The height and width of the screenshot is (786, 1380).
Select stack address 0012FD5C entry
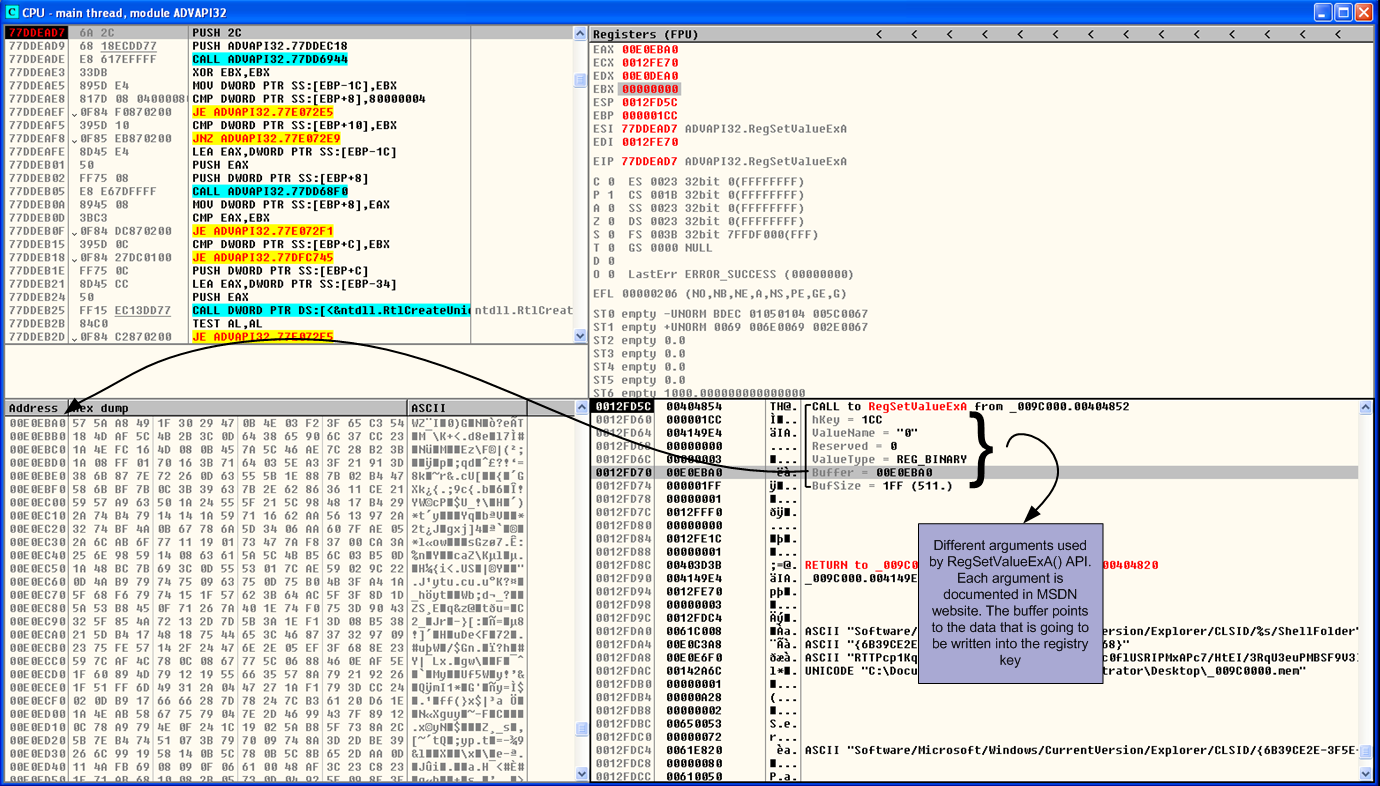[x=623, y=407]
